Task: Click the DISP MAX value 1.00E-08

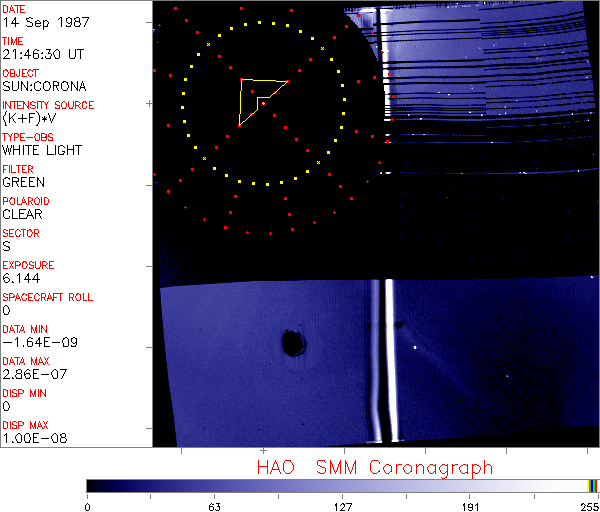Action: tap(32, 438)
